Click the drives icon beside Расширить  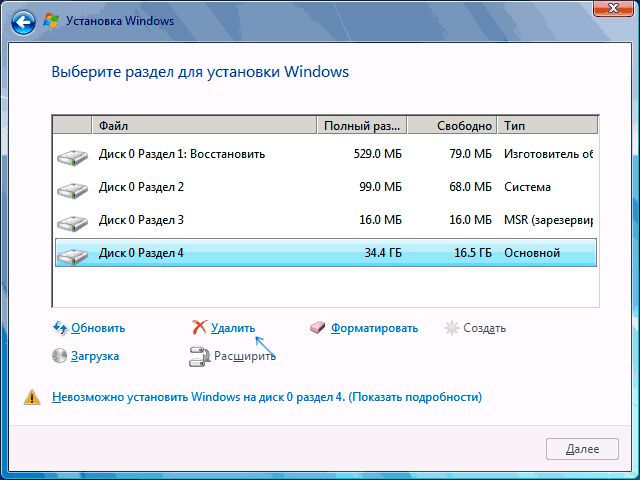pyautogui.click(x=200, y=356)
